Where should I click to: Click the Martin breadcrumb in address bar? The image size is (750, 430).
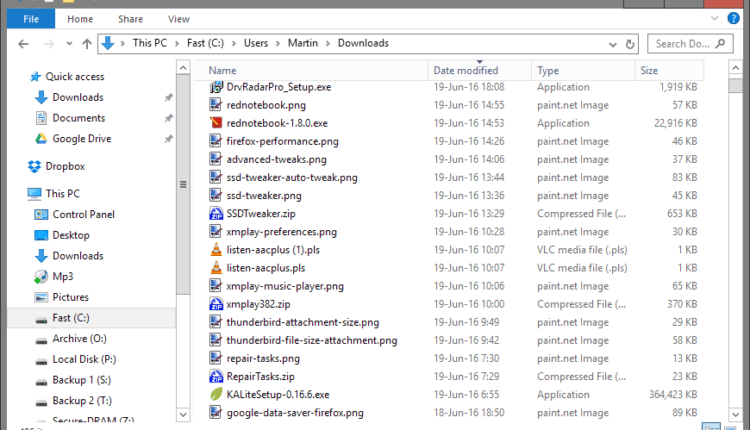[x=303, y=43]
